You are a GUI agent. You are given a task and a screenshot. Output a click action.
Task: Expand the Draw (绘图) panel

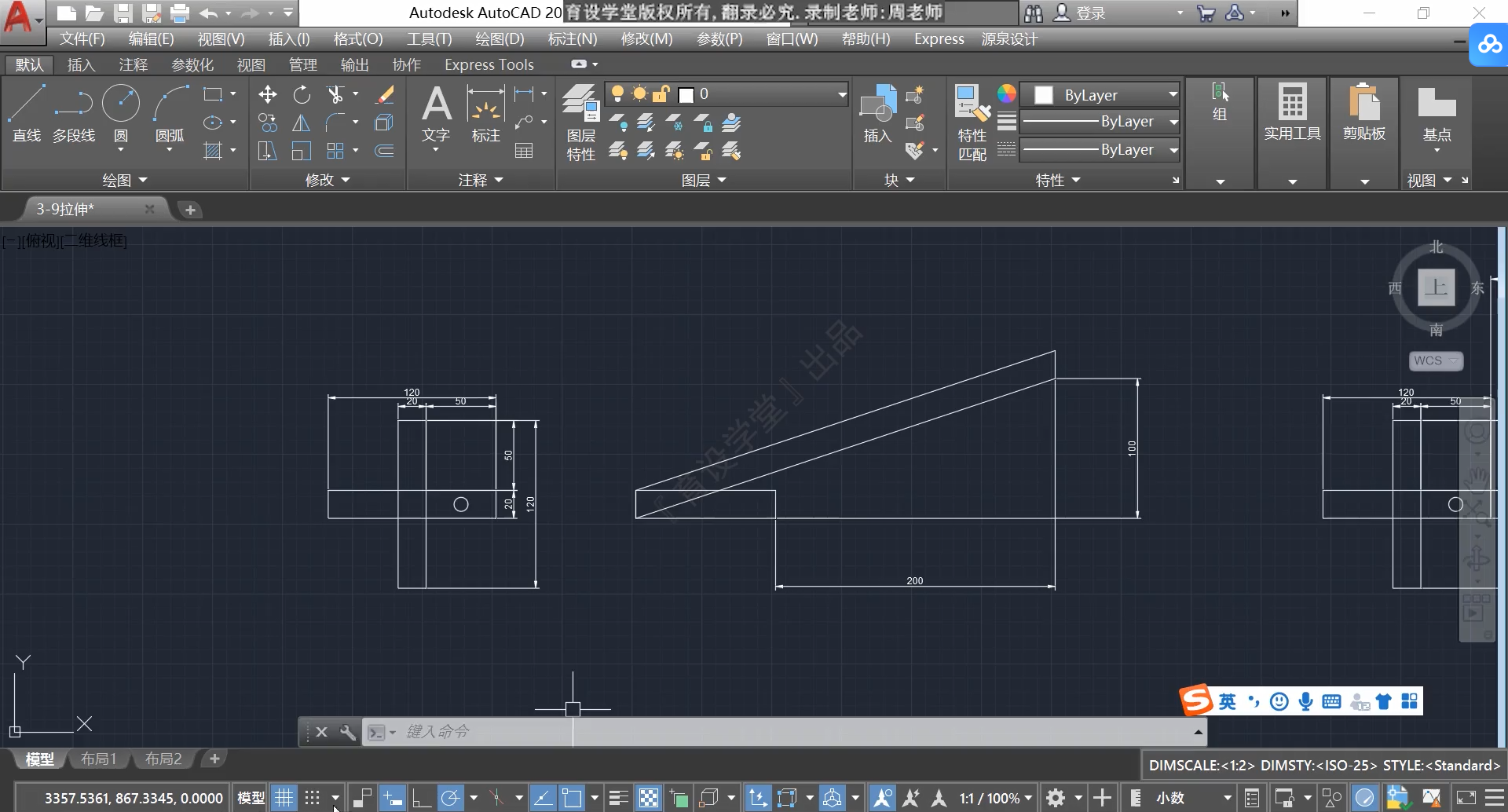point(125,180)
